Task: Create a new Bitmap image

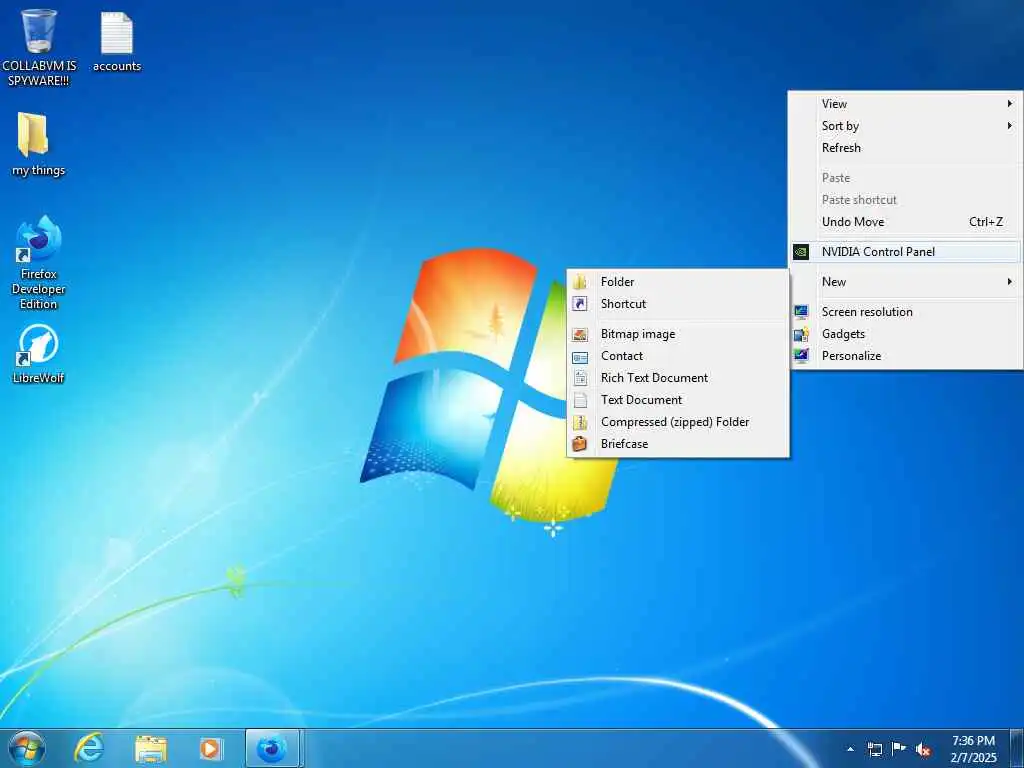Action: click(678, 334)
